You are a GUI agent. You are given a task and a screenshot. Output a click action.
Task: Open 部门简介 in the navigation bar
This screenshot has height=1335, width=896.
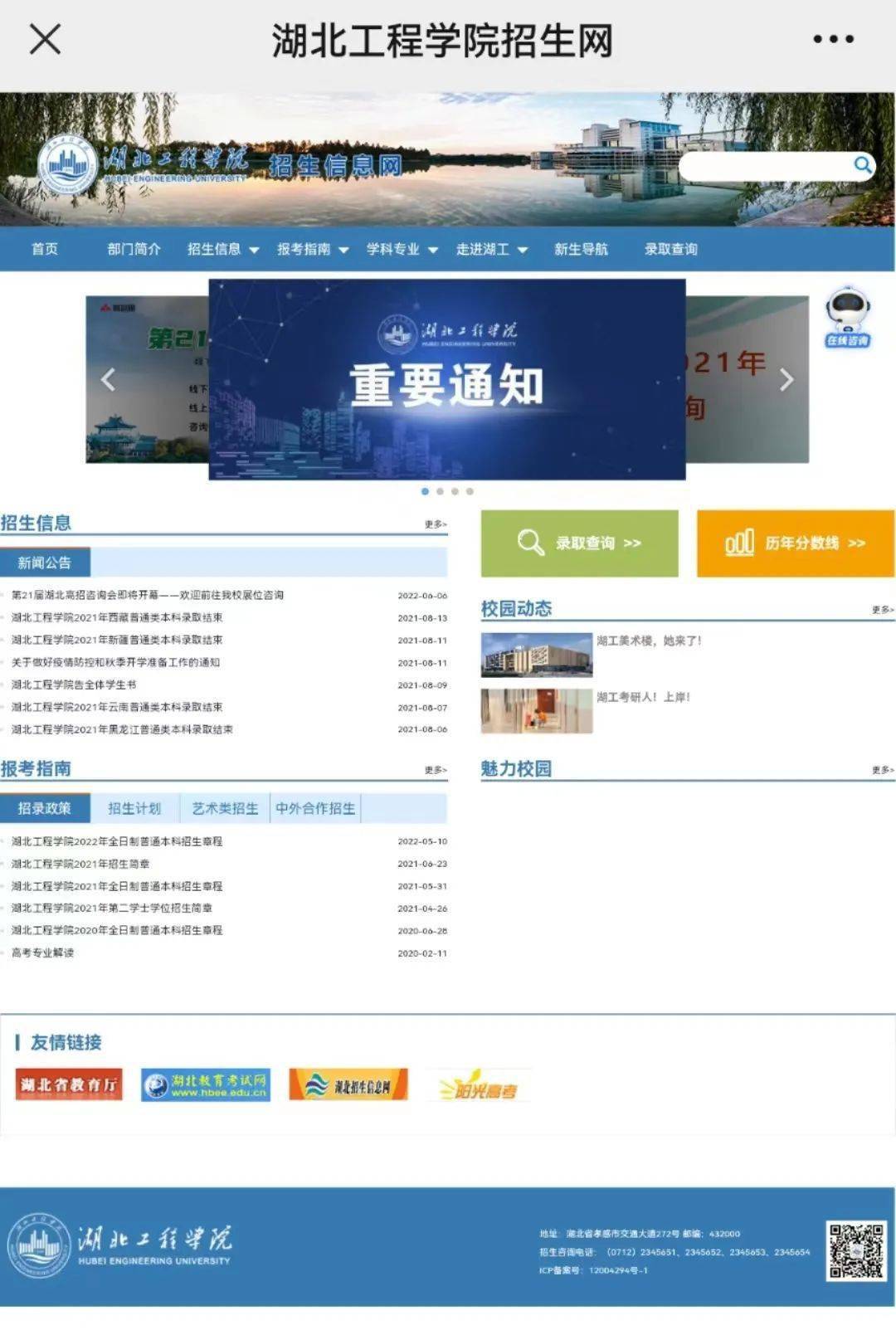point(134,249)
